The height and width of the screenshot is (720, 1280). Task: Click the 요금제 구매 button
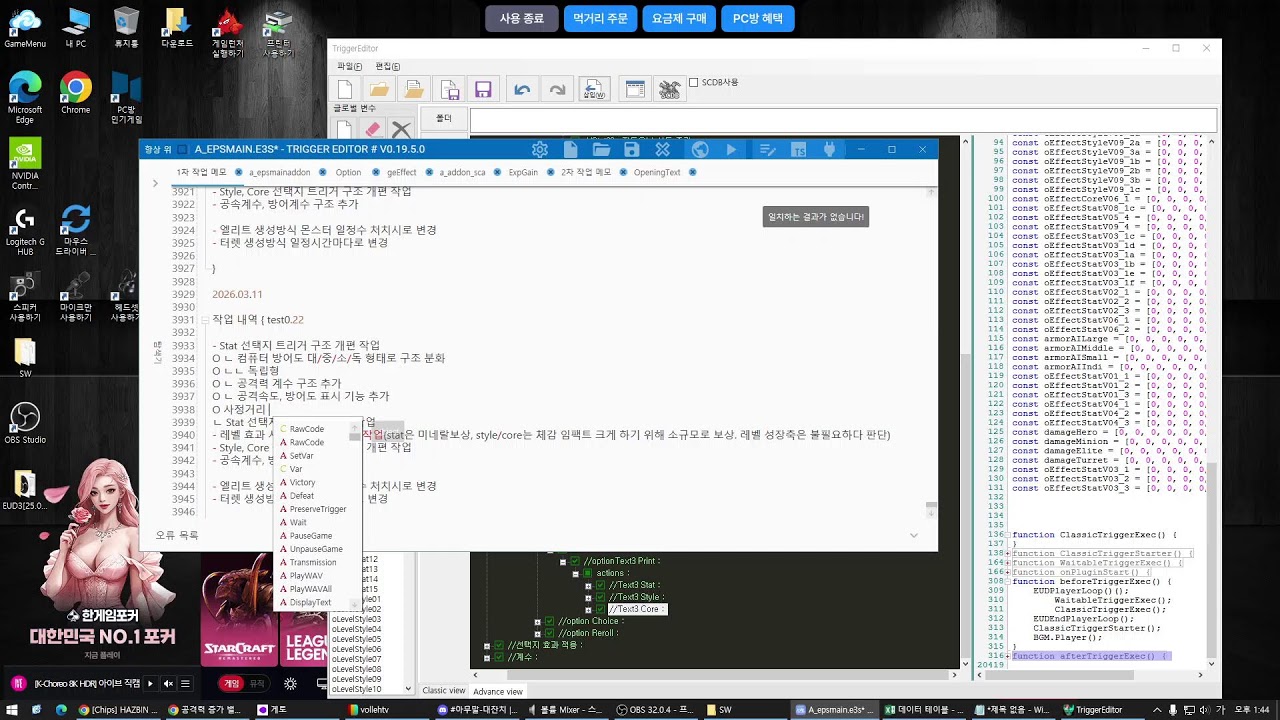coord(679,18)
